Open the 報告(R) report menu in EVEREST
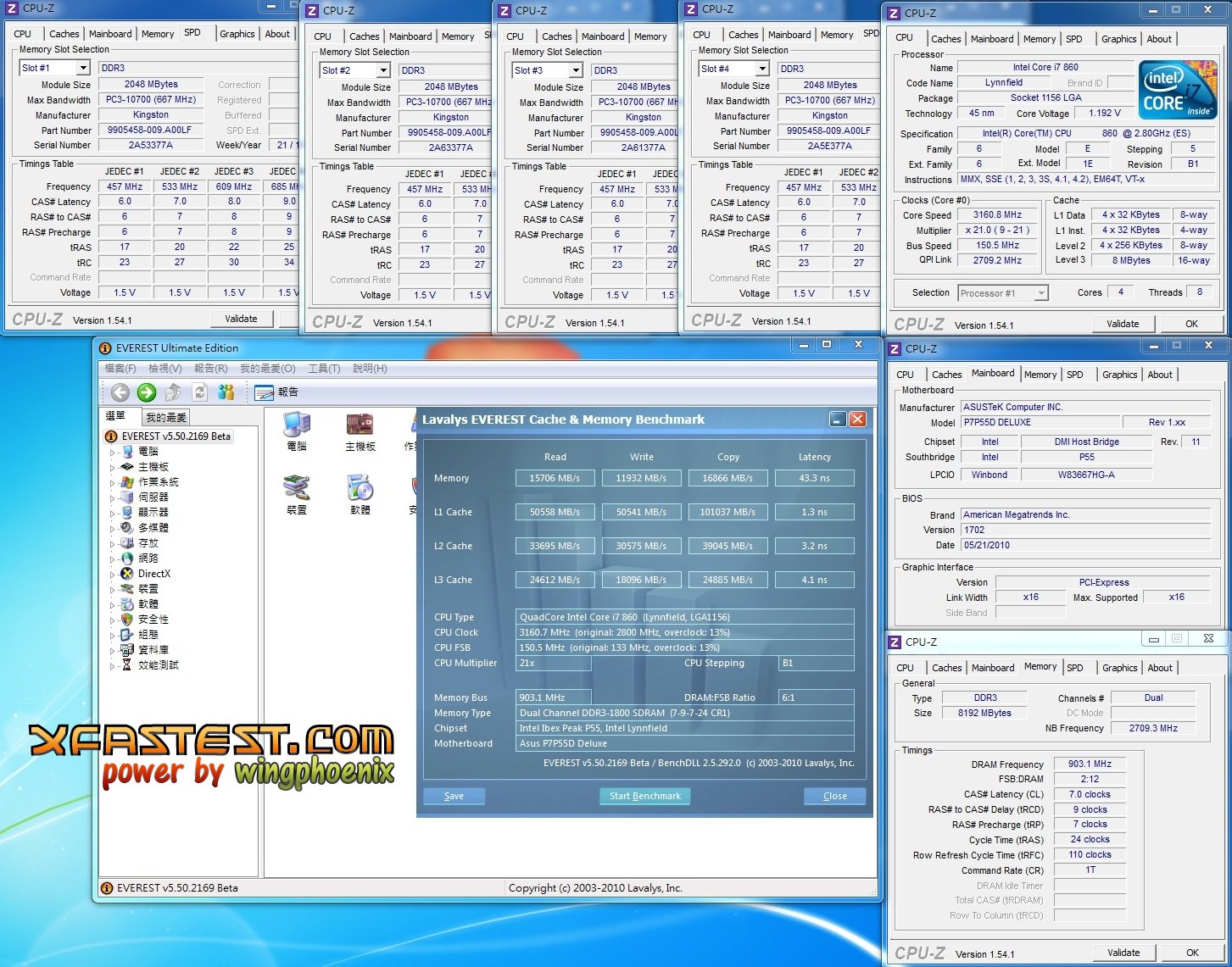Screen dimensions: 1232x967 [x=210, y=369]
